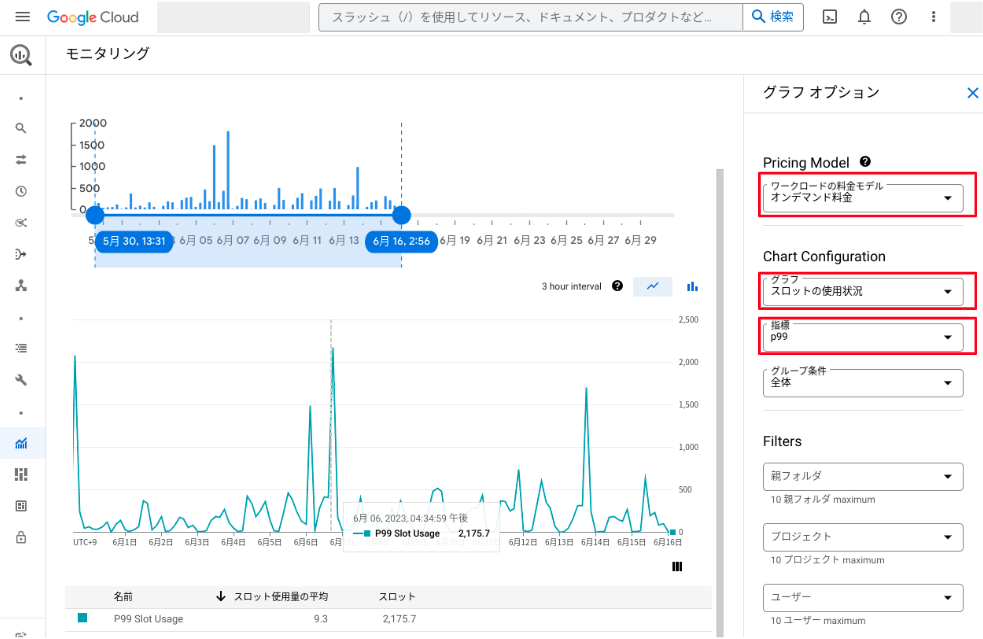Close the グラフ オプション panel
Viewport: 983px width, 639px height.
(972, 92)
